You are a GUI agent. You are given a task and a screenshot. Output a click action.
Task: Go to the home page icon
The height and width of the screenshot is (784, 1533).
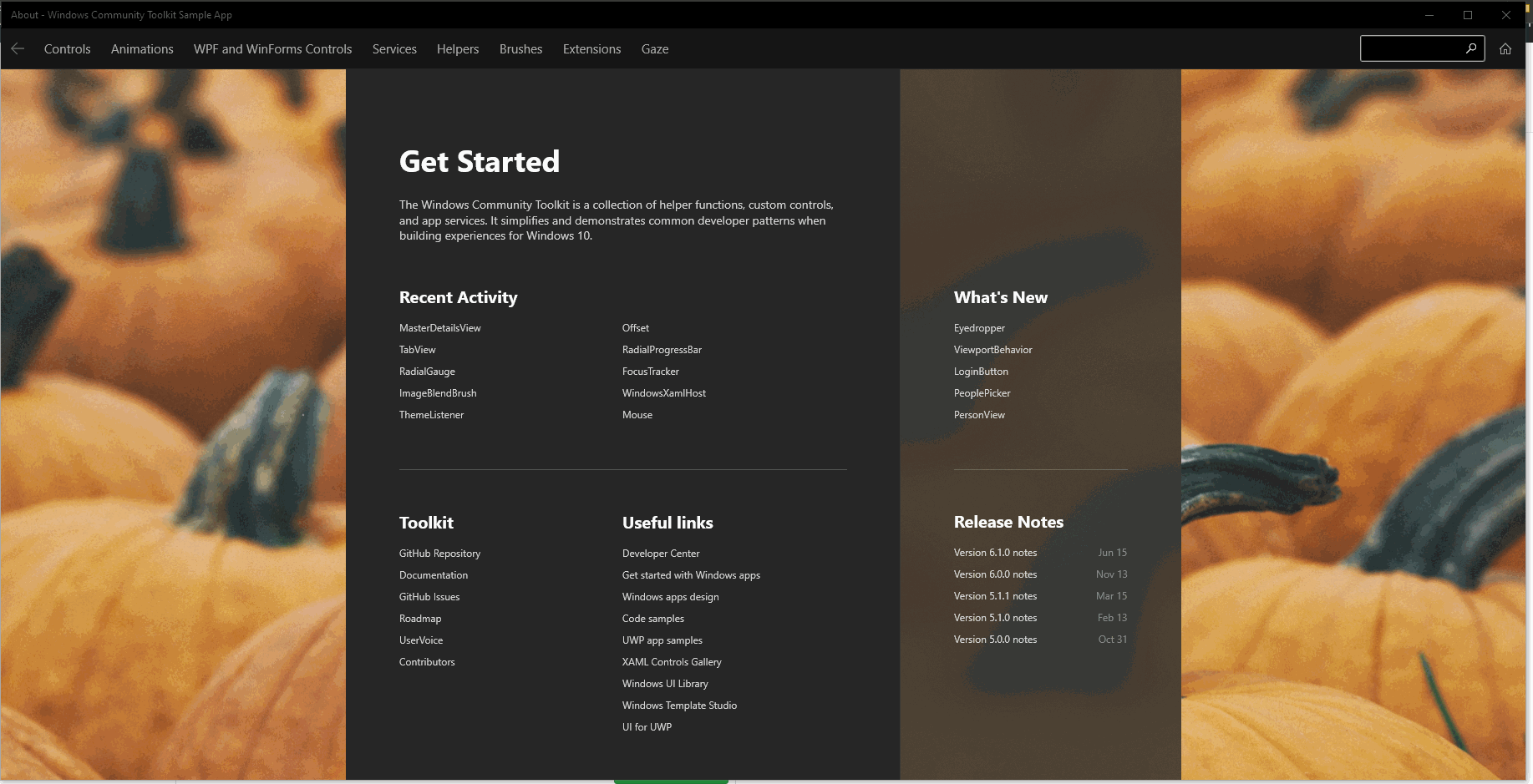pos(1505,48)
